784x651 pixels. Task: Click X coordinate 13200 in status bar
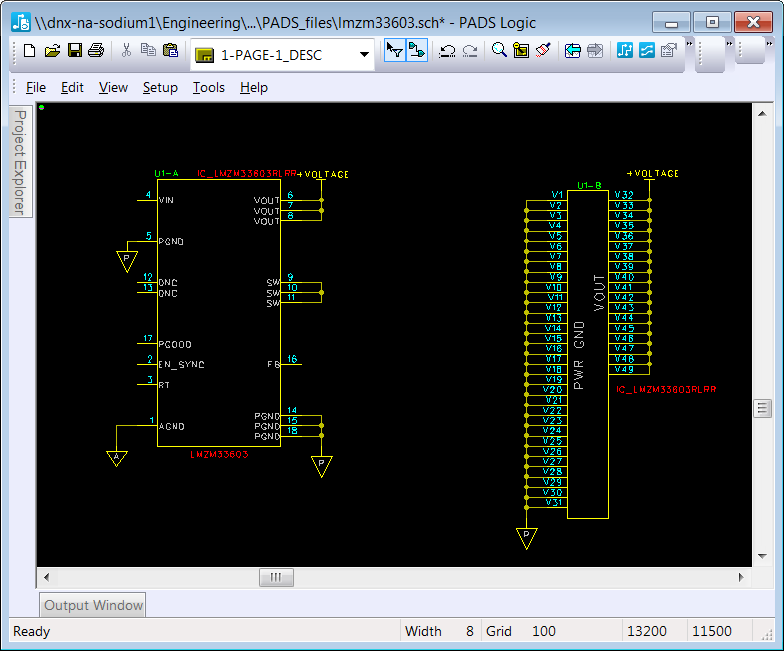646,631
